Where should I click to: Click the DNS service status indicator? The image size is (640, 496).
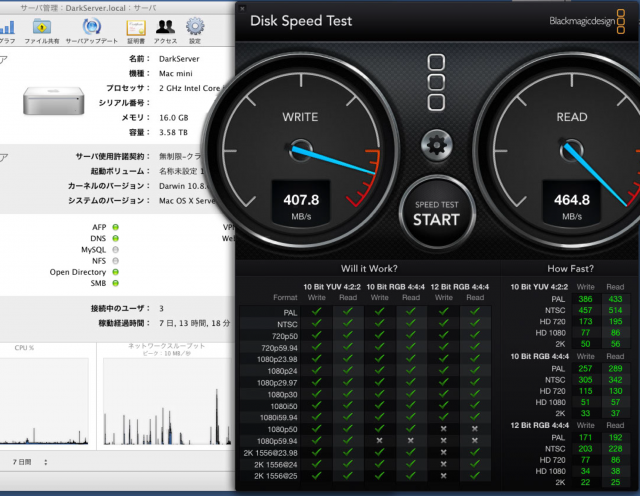[116, 238]
